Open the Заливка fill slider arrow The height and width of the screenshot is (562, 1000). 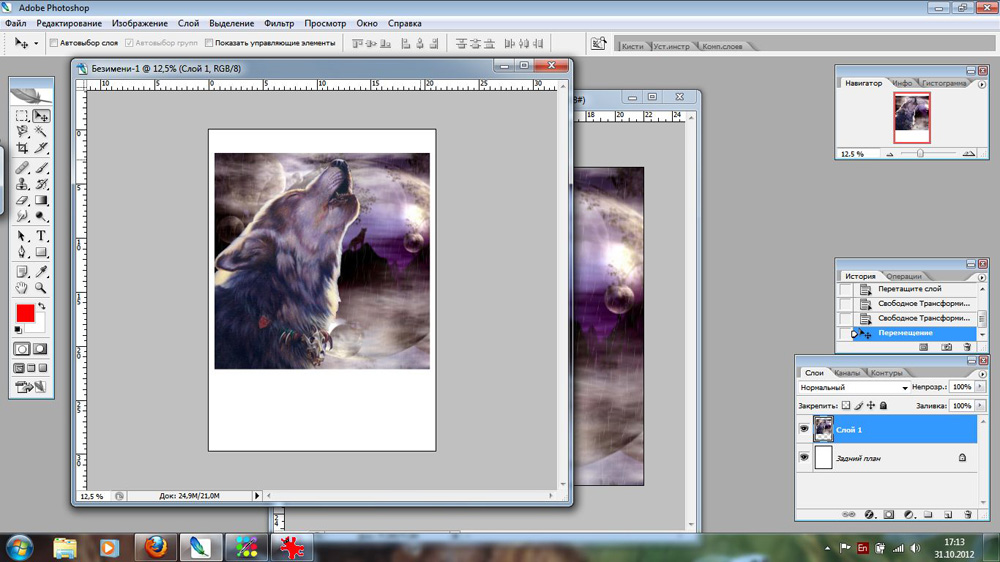tap(980, 405)
